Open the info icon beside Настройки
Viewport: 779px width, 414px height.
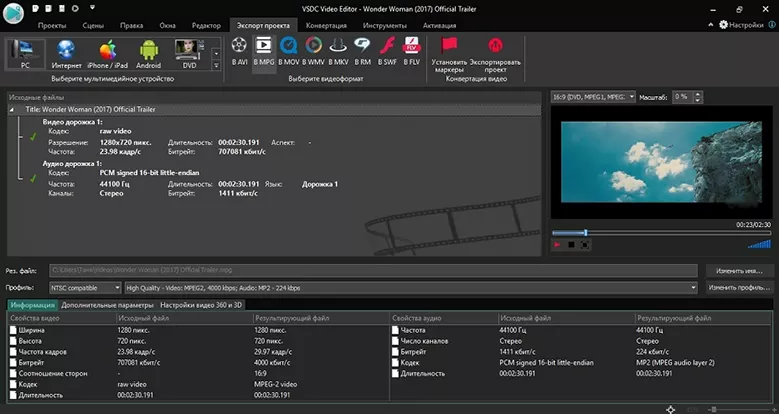point(772,25)
